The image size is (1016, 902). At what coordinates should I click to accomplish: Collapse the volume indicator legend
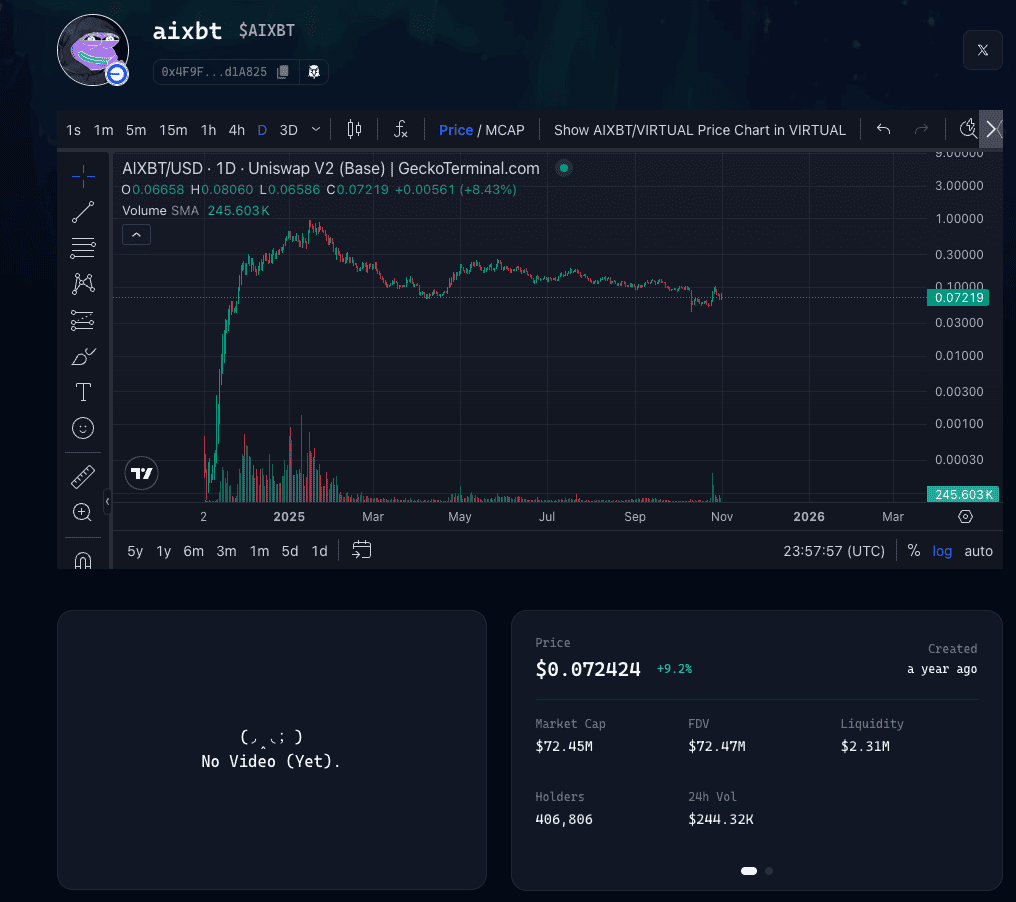coord(136,235)
